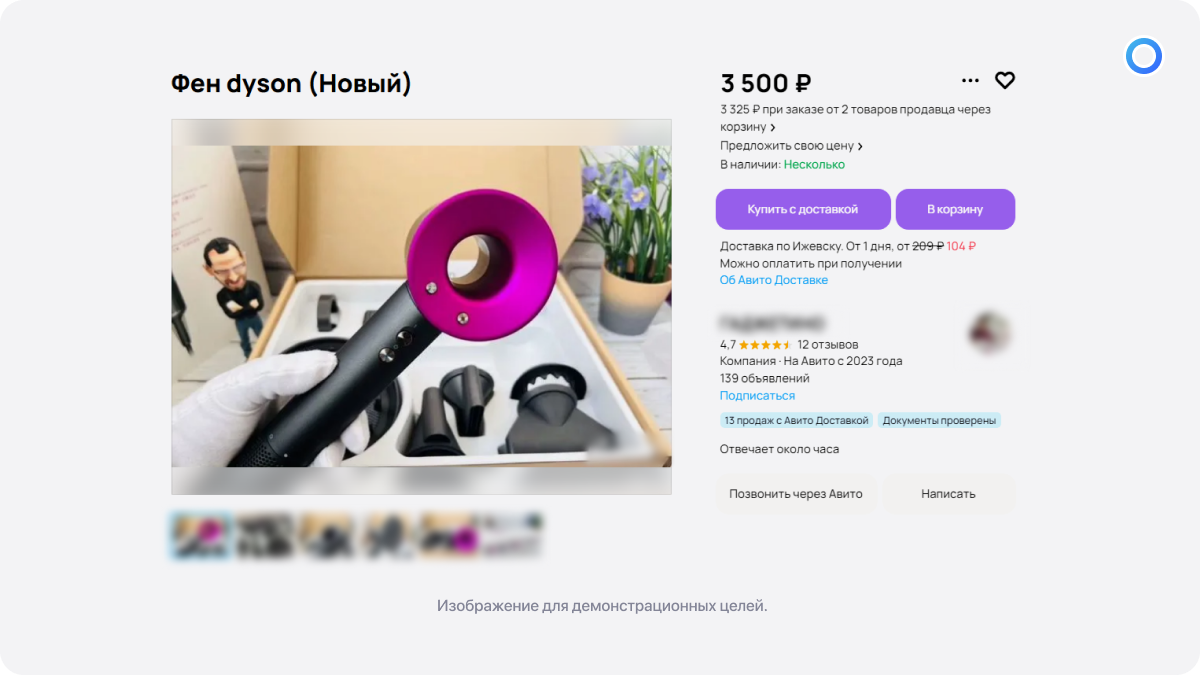Open seller's 139 объявлений list
The image size is (1200, 675).
point(764,379)
